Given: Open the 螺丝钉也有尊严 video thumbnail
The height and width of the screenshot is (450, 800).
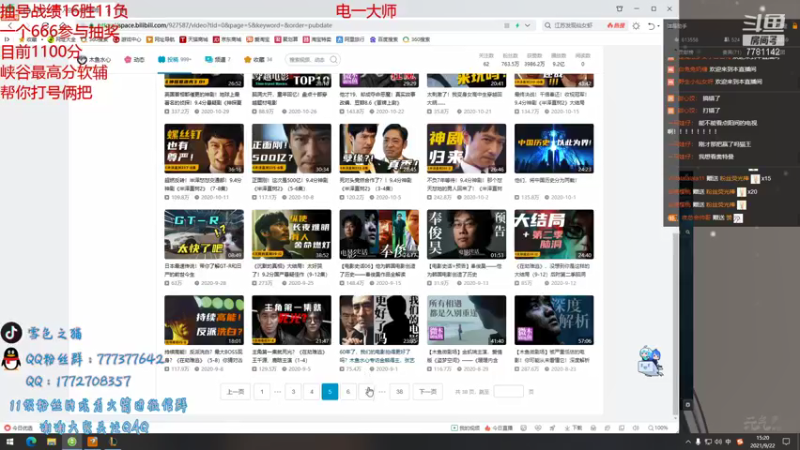Looking at the screenshot, I should (x=204, y=148).
